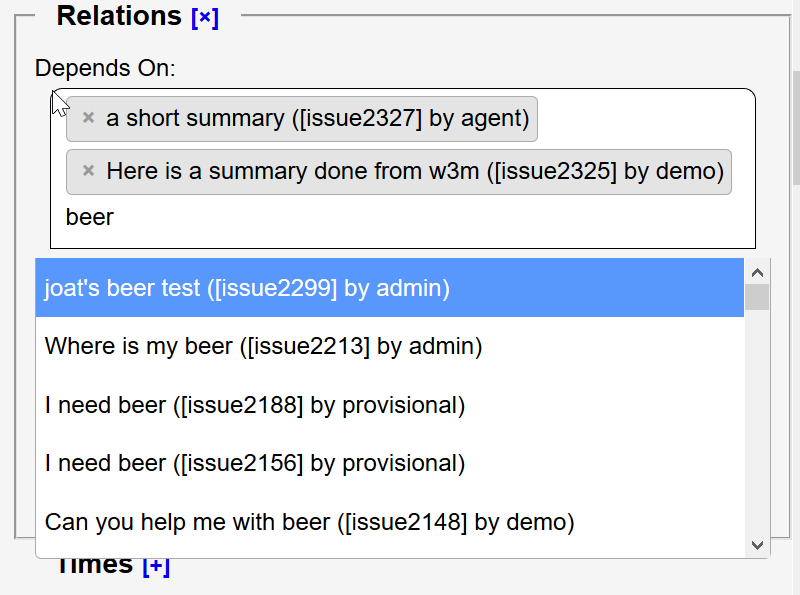Click the suggestion list scroll-down arrow
This screenshot has height=595, width=800.
pos(757,545)
